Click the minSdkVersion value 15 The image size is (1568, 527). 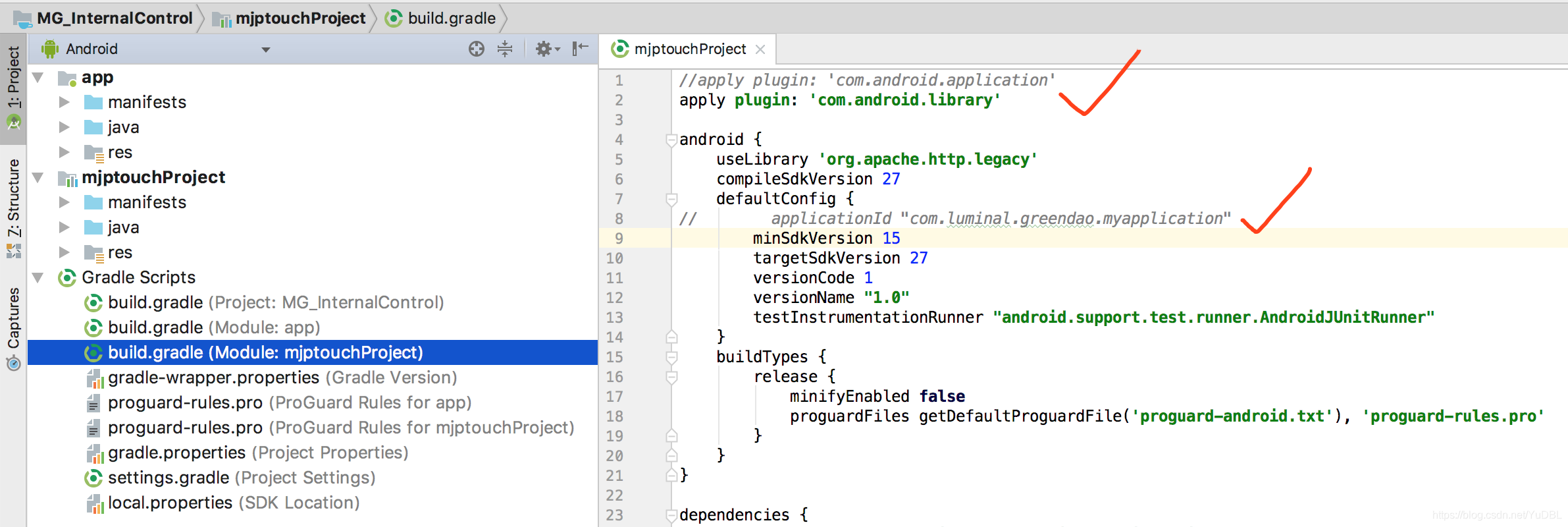click(x=891, y=238)
